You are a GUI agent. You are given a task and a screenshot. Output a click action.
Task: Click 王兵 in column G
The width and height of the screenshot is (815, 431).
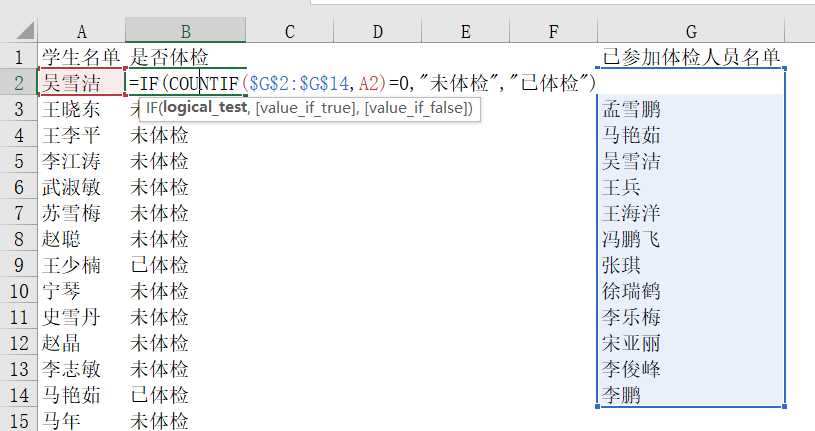(691, 187)
